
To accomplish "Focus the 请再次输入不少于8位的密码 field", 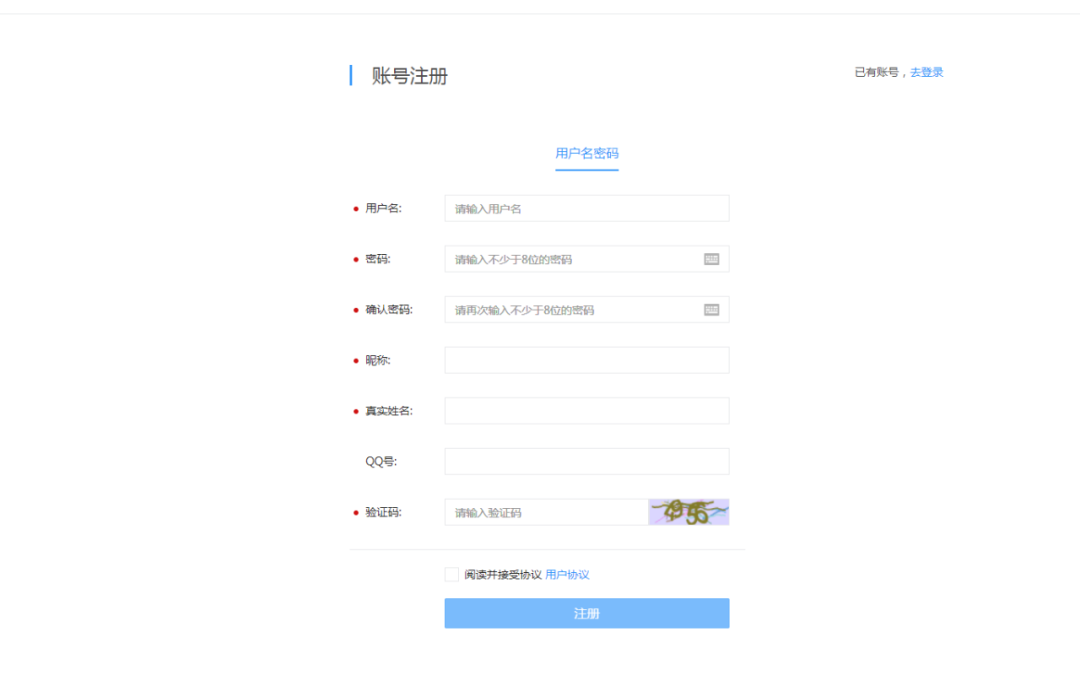I will [x=572, y=310].
